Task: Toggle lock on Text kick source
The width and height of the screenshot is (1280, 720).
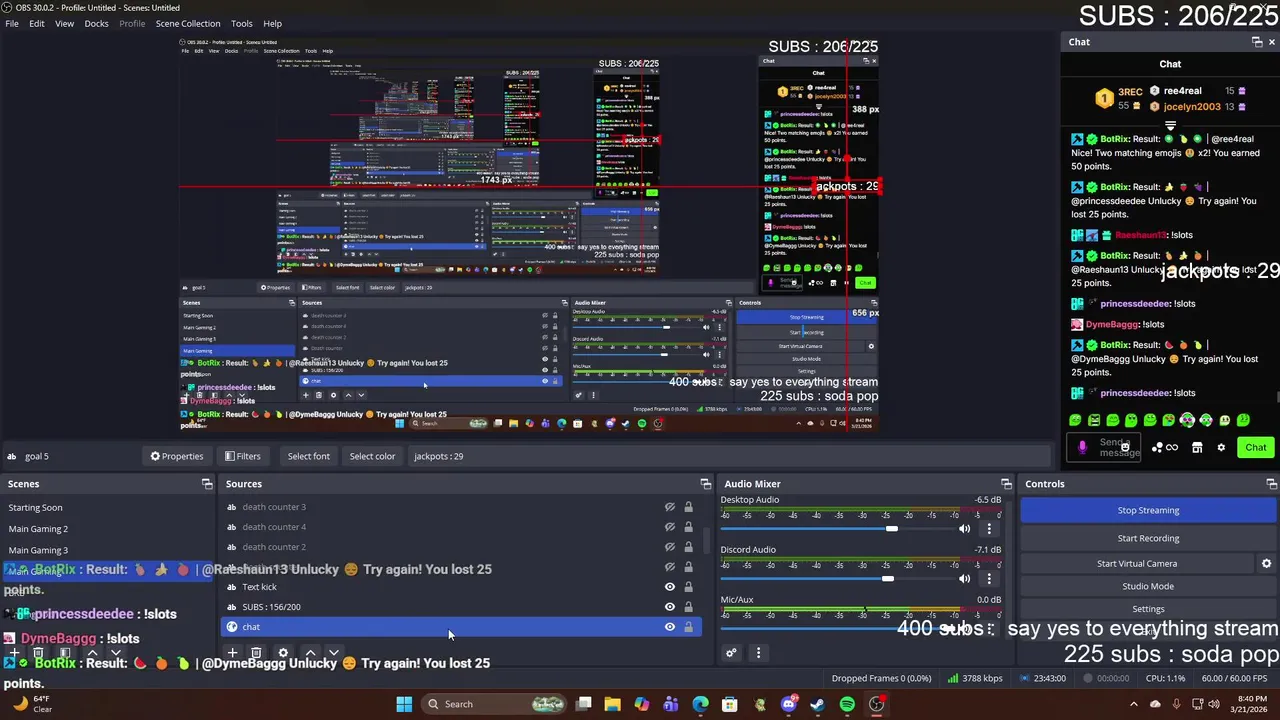Action: [688, 587]
